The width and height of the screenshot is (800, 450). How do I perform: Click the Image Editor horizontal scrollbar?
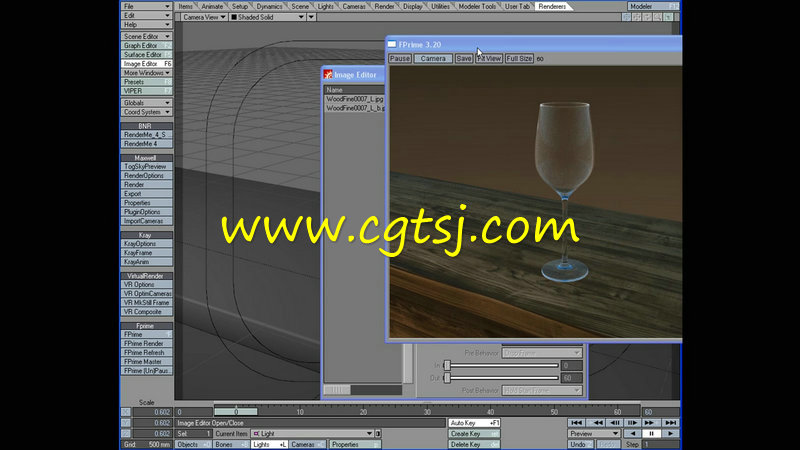coord(363,390)
